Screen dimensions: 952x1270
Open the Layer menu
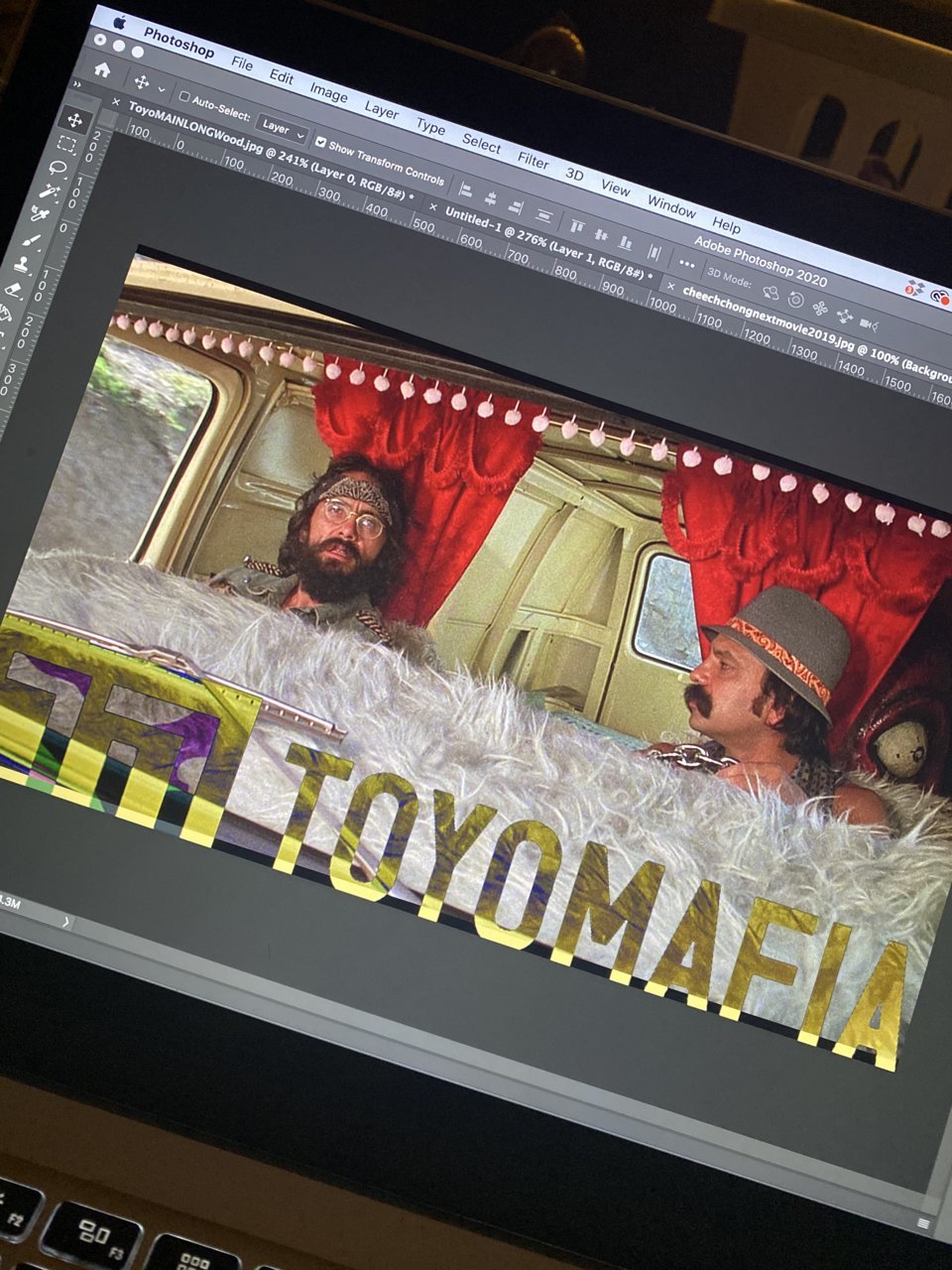[x=382, y=110]
